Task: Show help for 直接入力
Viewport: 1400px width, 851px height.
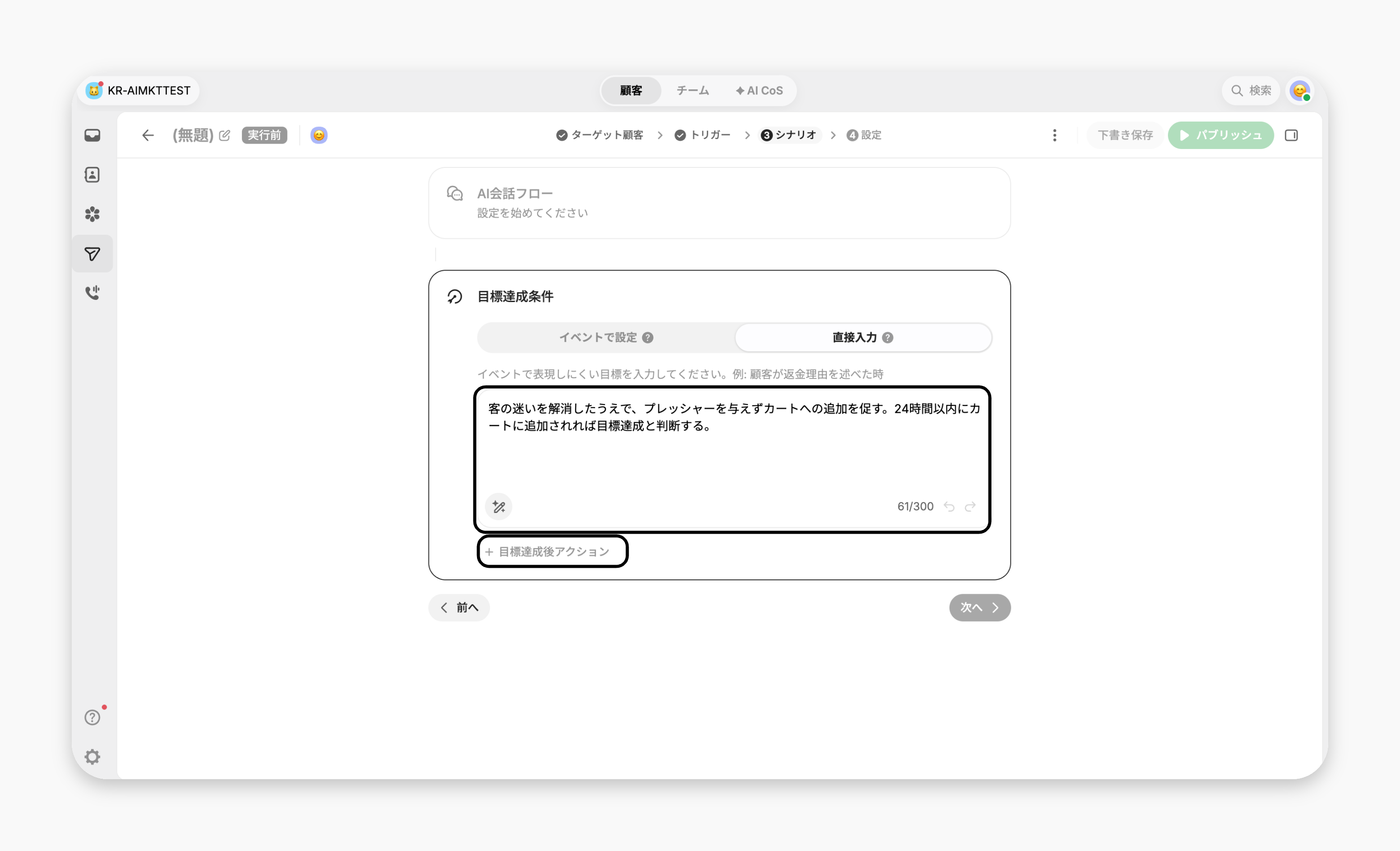Action: pyautogui.click(x=888, y=338)
